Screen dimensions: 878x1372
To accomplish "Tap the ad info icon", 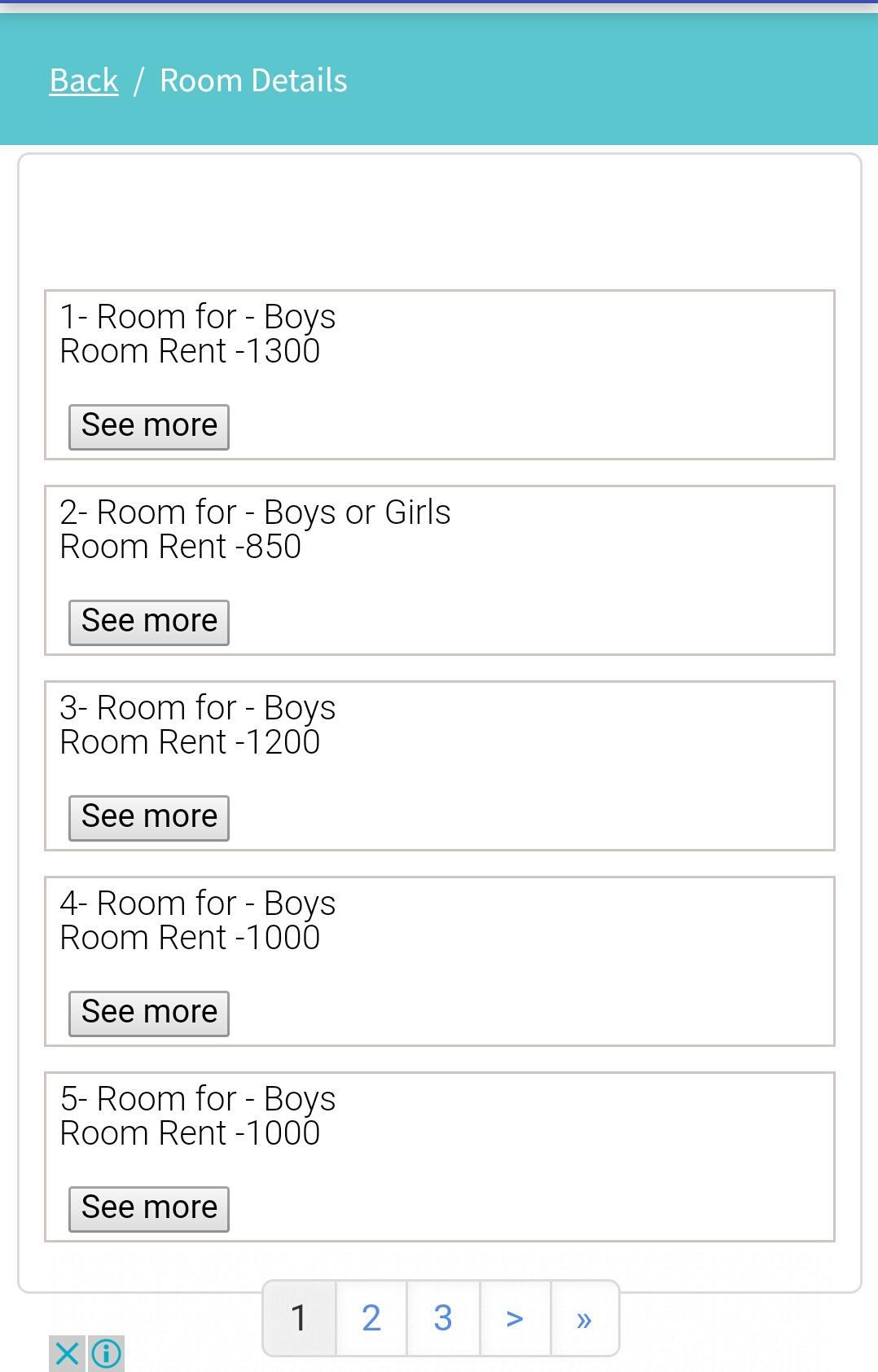I will pyautogui.click(x=107, y=1353).
